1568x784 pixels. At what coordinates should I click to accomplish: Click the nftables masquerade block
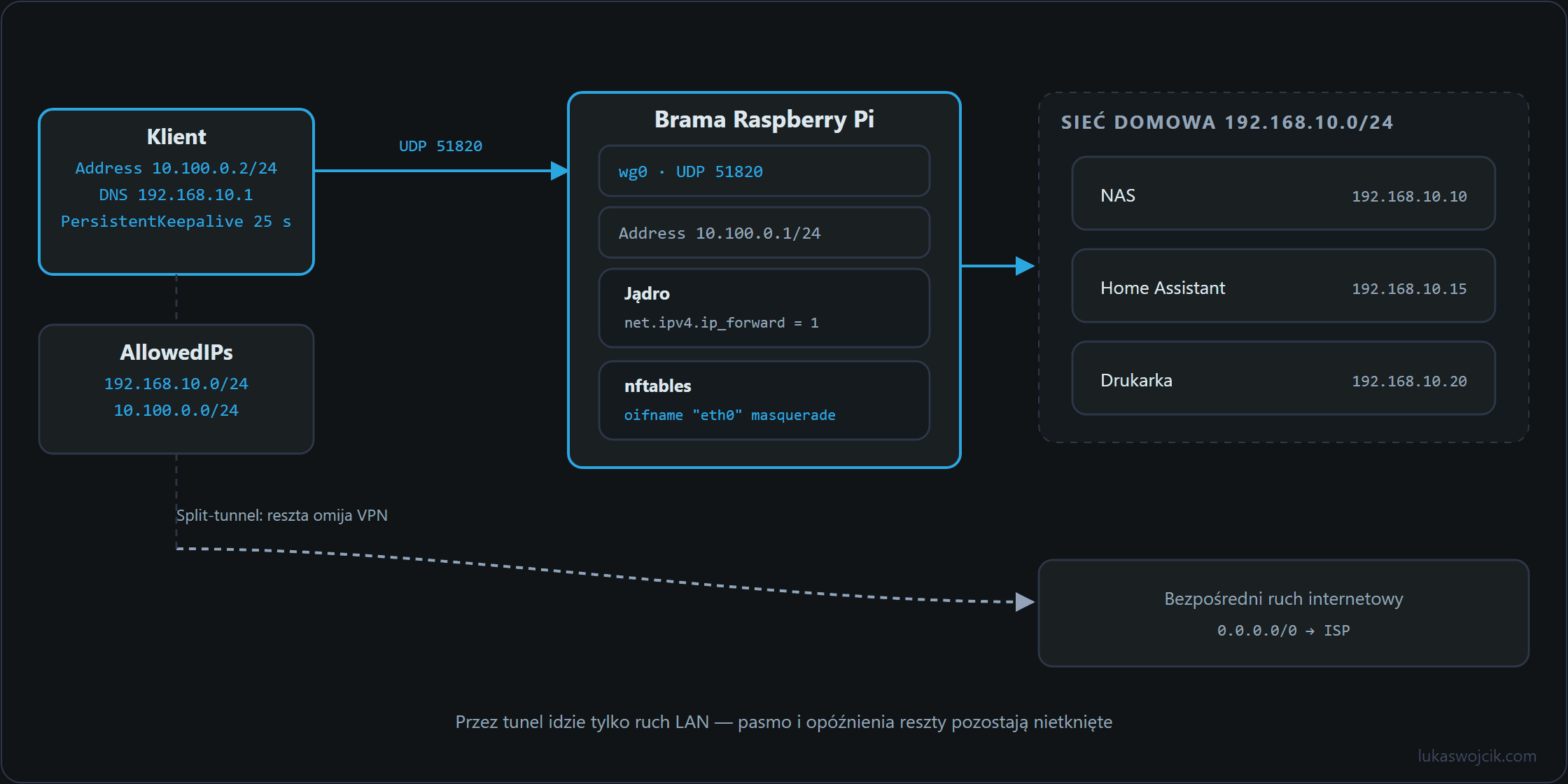coord(764,400)
